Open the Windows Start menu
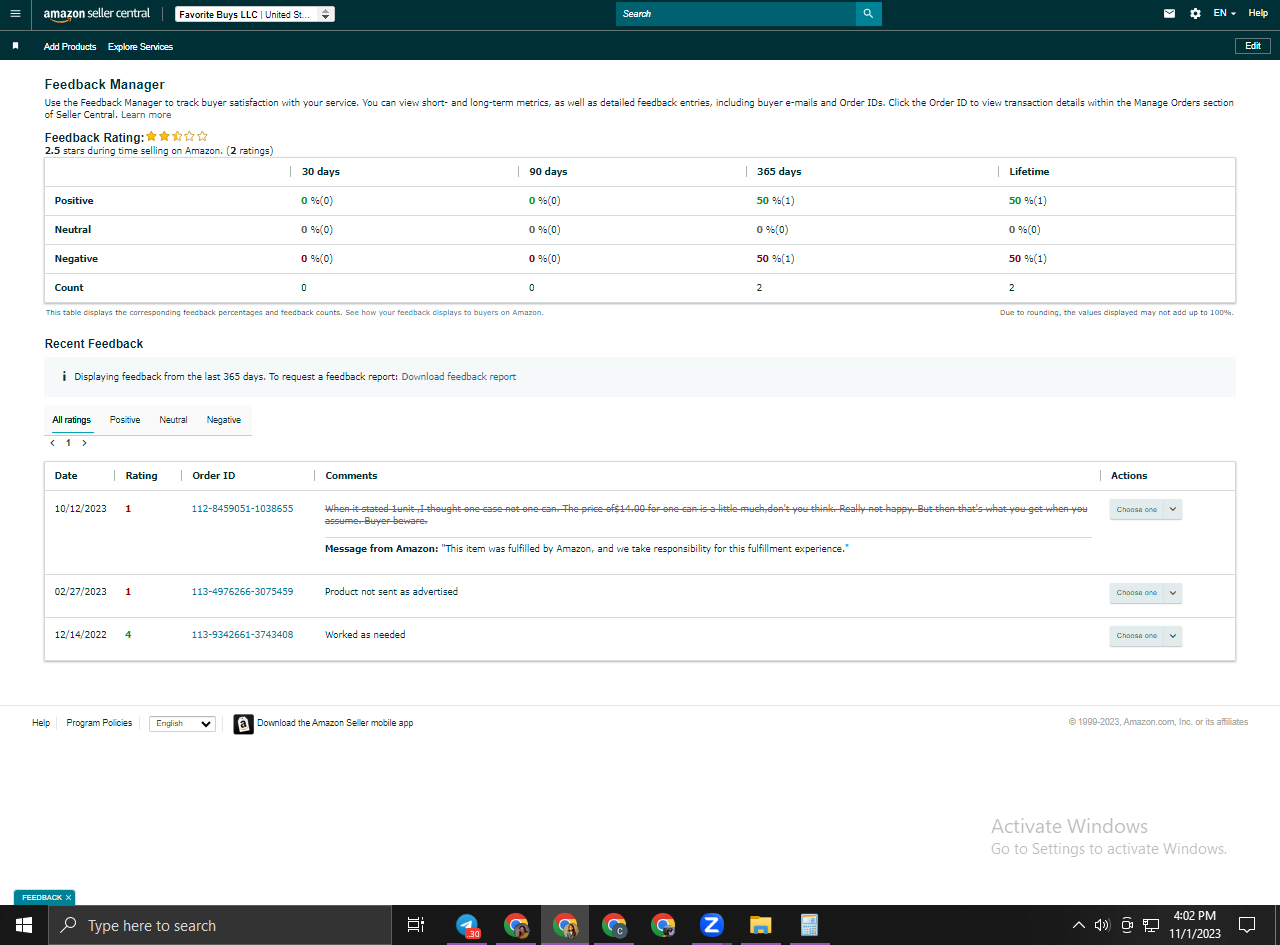This screenshot has width=1280, height=945. tap(24, 925)
